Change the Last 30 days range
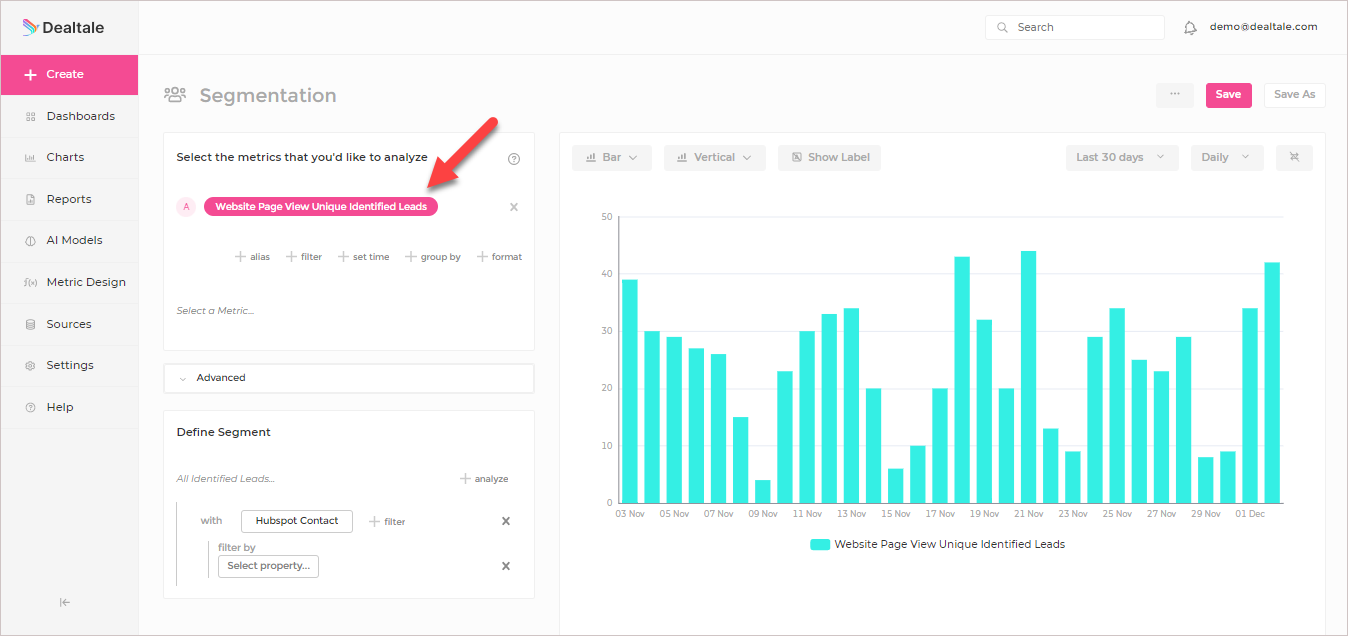Viewport: 1348px width, 636px height. click(x=1122, y=157)
